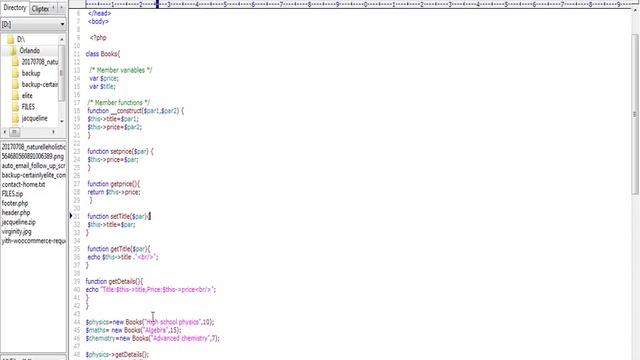This screenshot has width=640, height=360.
Task: Click the 'function setprice($par)' line
Action: pos(120,151)
